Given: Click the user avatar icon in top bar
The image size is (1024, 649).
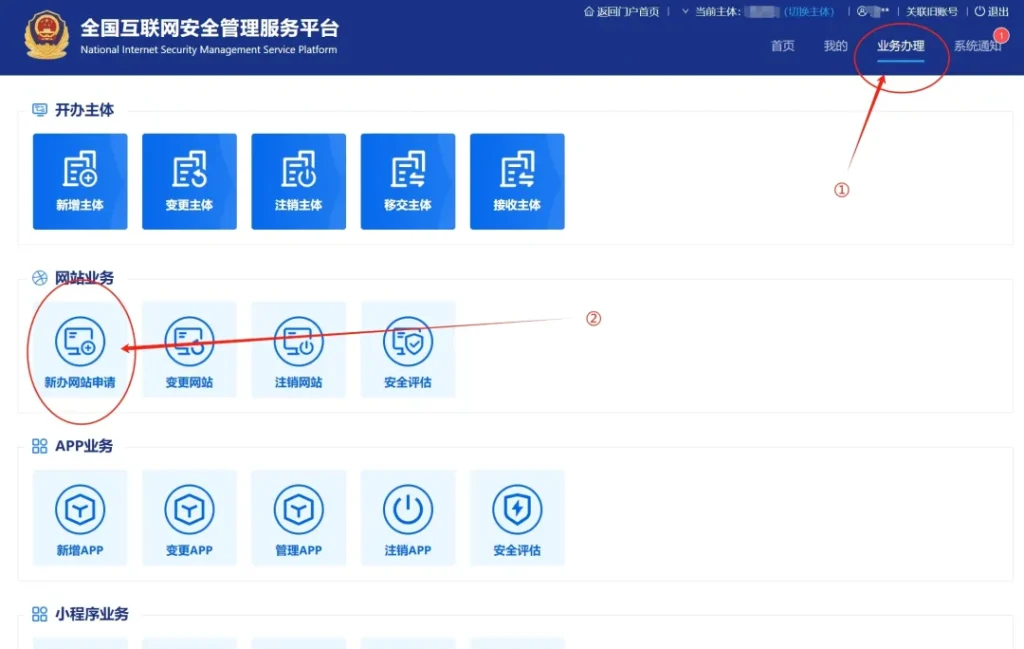Looking at the screenshot, I should (x=862, y=11).
